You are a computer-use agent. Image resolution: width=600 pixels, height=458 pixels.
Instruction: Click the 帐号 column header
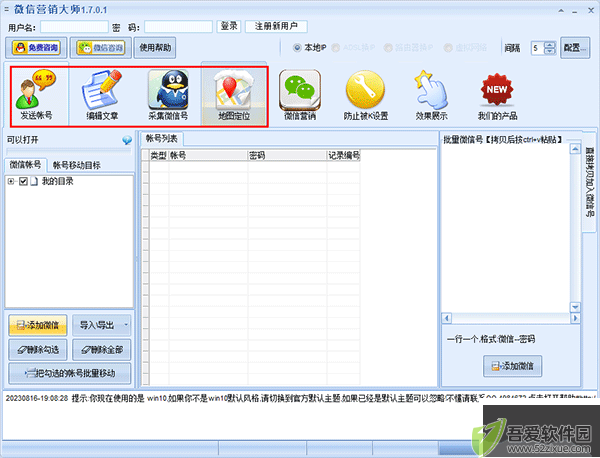208,155
